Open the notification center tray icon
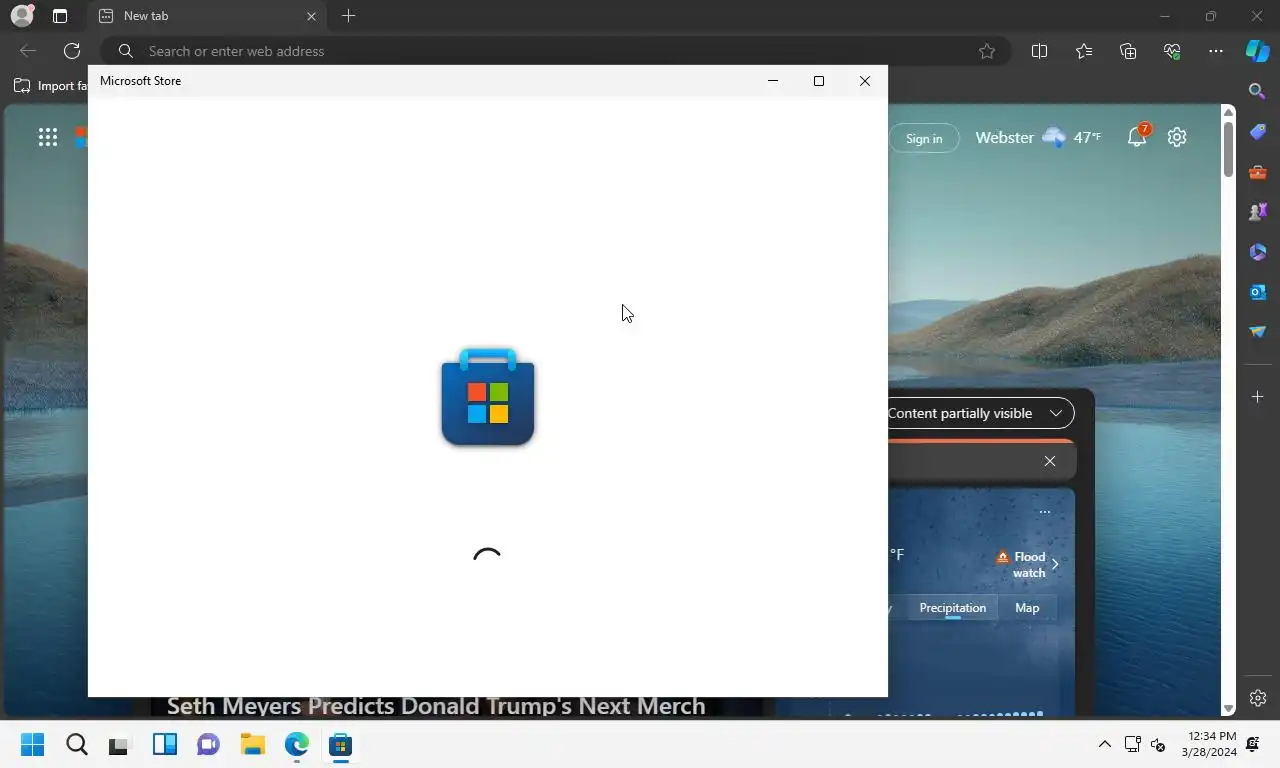Screen dimensions: 1280x768 point(1254,744)
